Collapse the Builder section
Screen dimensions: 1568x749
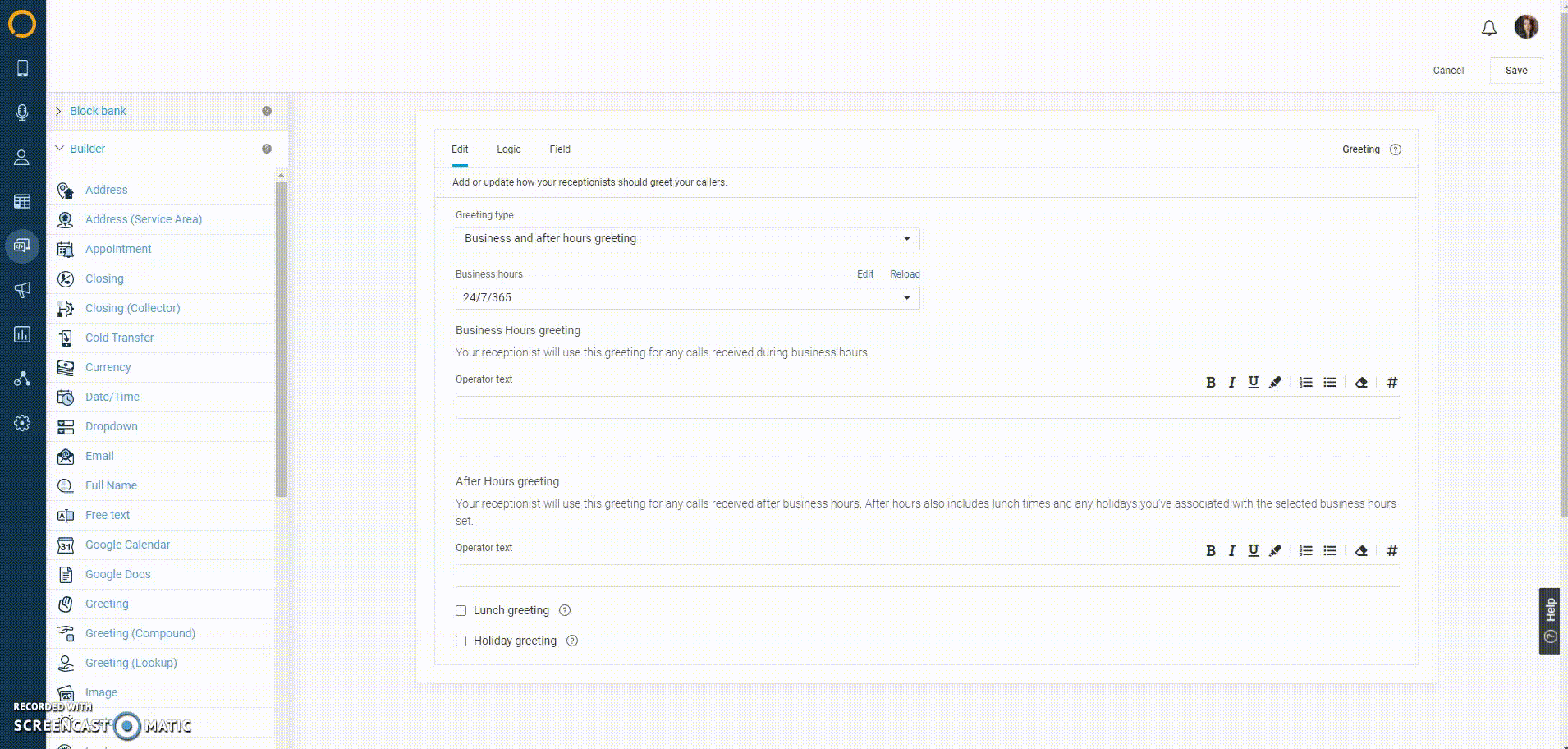(x=87, y=149)
